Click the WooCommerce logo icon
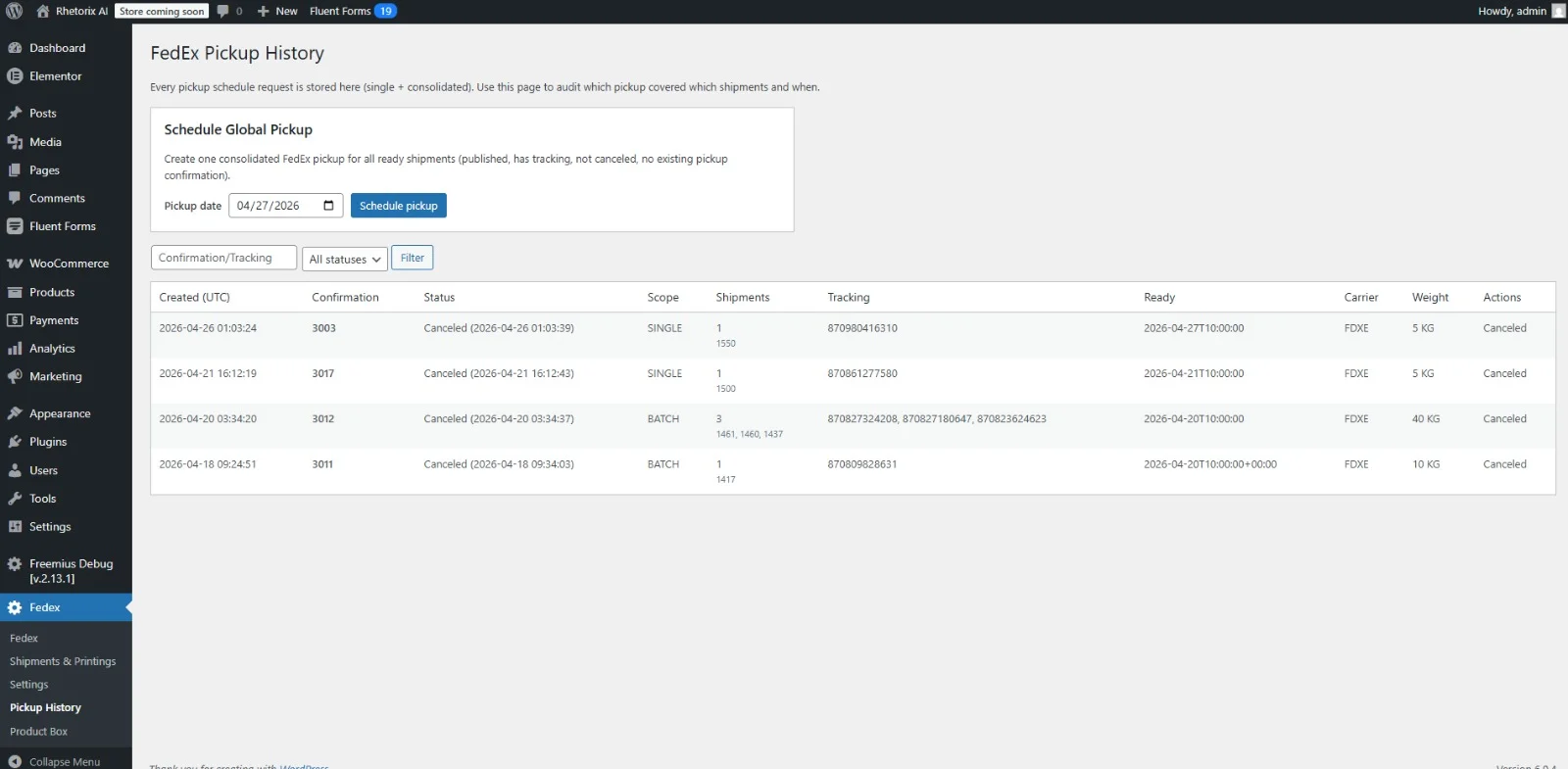This screenshot has width=1568, height=769. click(15, 264)
